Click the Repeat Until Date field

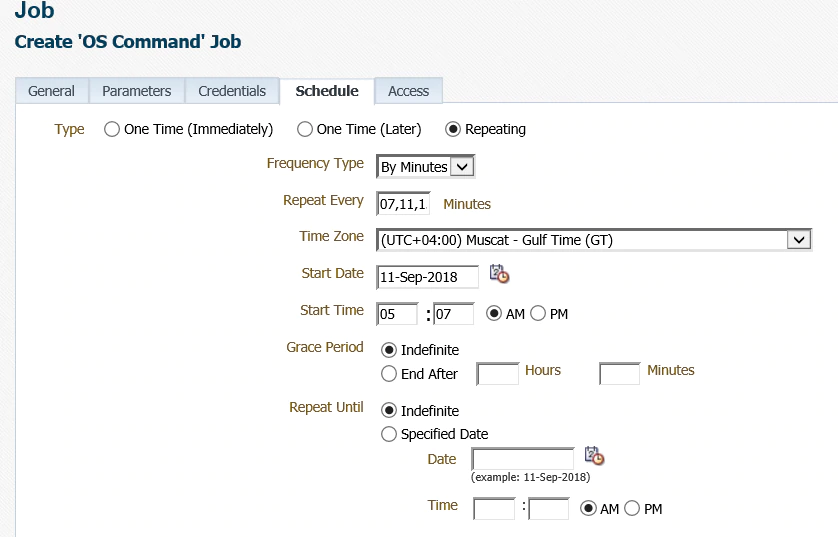tap(523, 460)
